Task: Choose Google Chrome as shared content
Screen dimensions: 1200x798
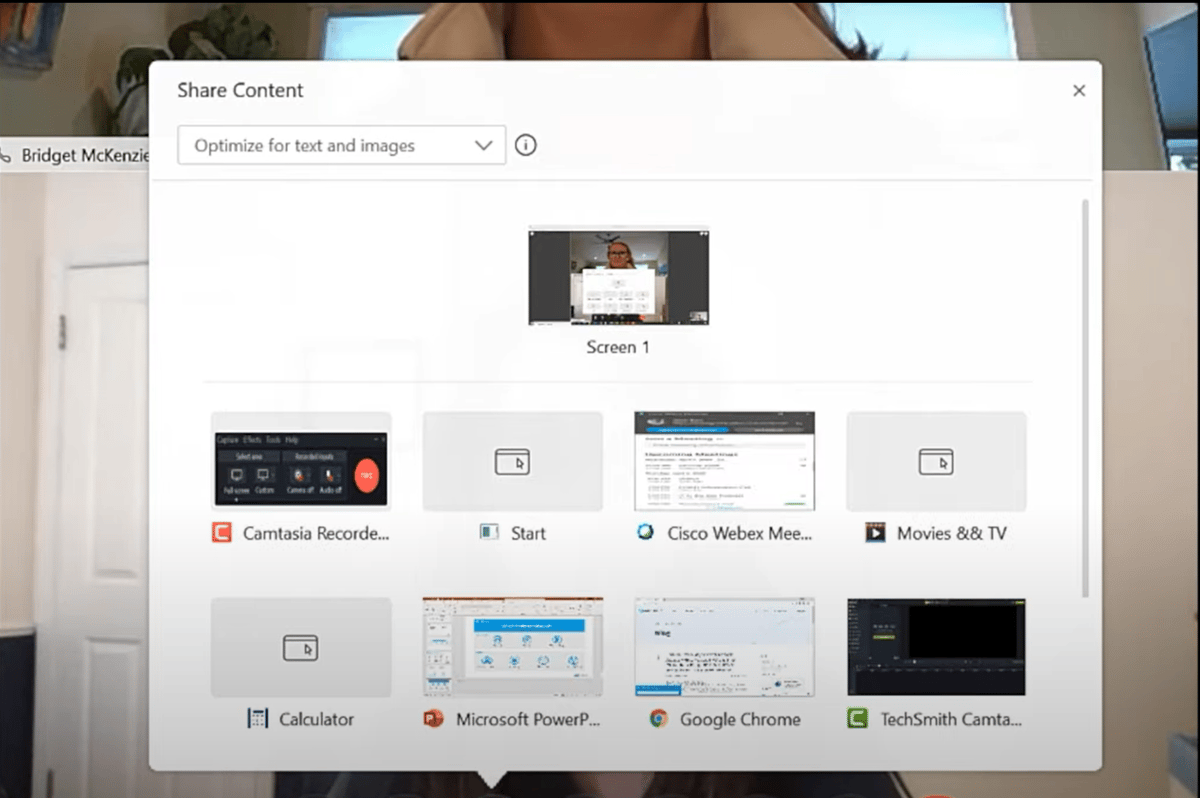Action: [x=724, y=647]
